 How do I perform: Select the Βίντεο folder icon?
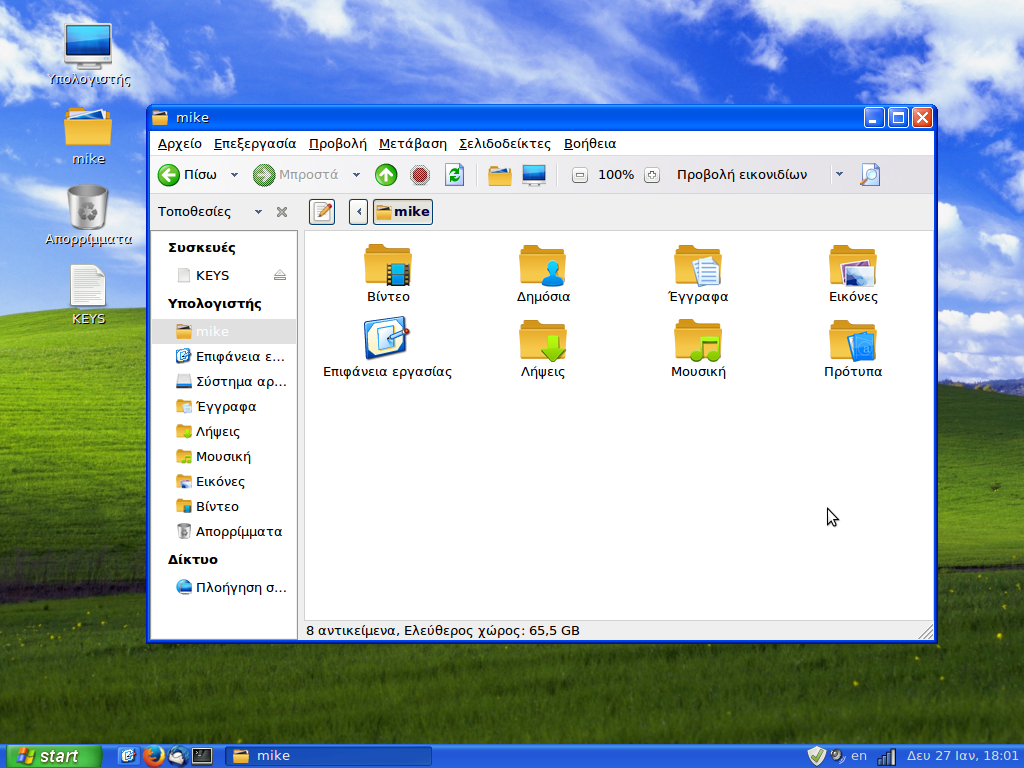[x=388, y=266]
